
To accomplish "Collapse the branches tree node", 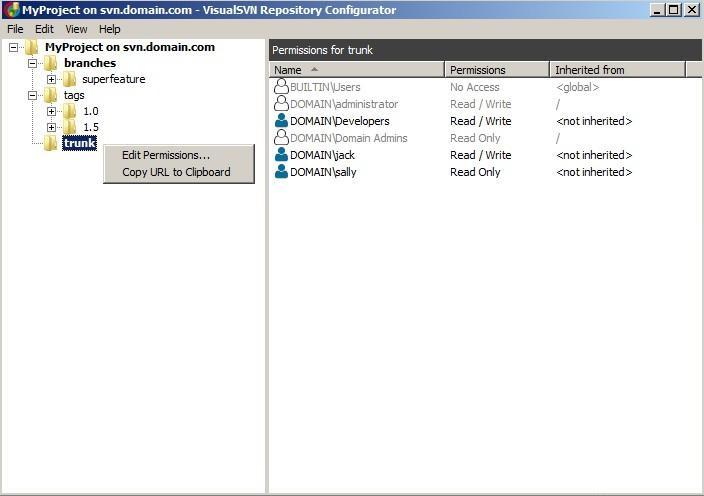I will pos(32,63).
